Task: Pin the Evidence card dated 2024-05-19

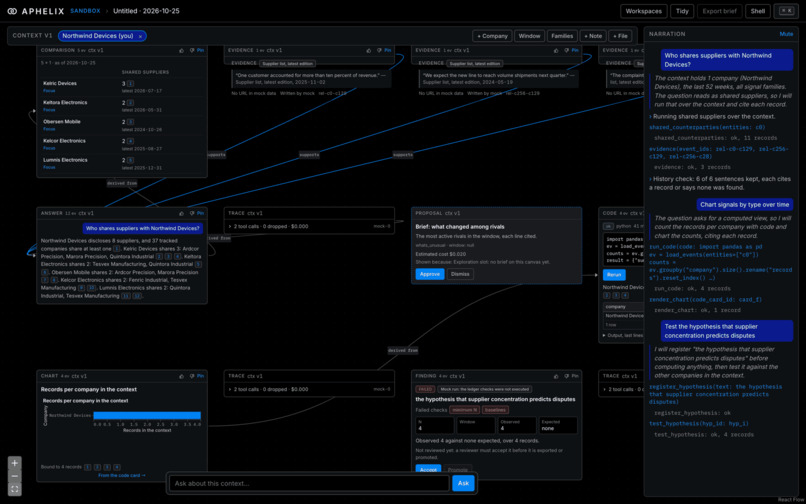Action: tap(575, 50)
